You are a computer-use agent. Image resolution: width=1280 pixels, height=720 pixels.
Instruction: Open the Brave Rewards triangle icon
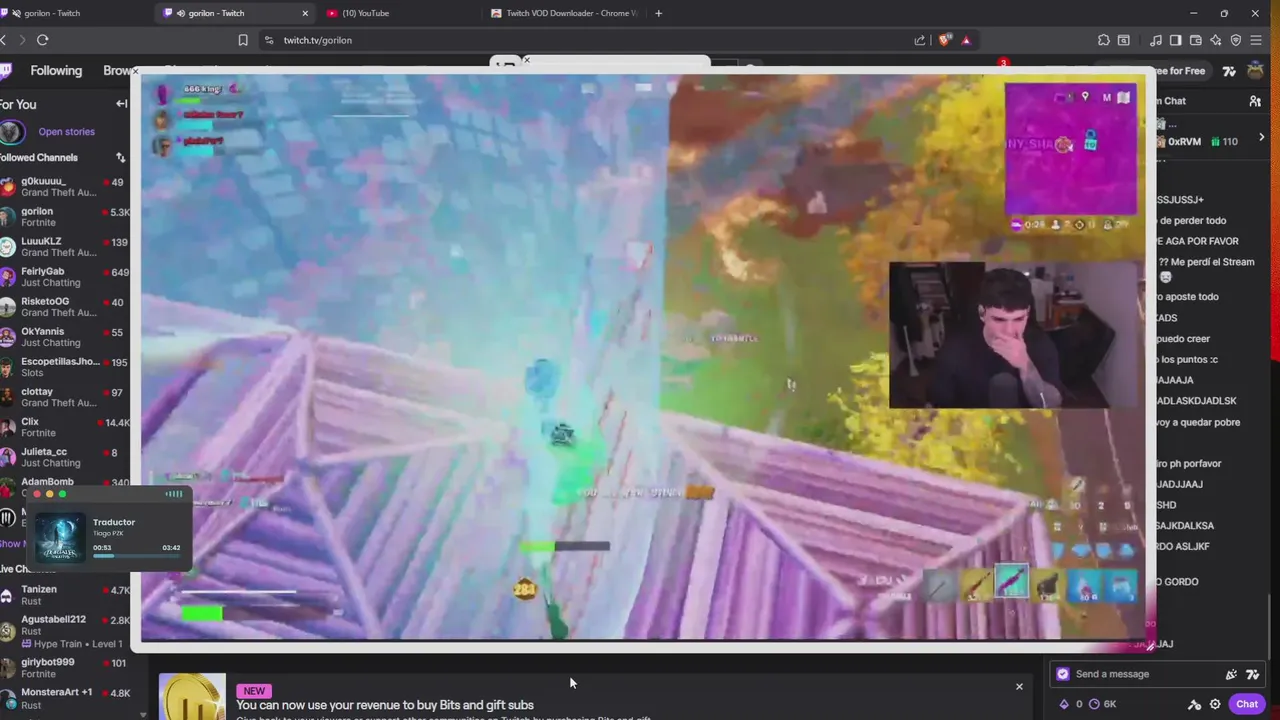coord(966,40)
